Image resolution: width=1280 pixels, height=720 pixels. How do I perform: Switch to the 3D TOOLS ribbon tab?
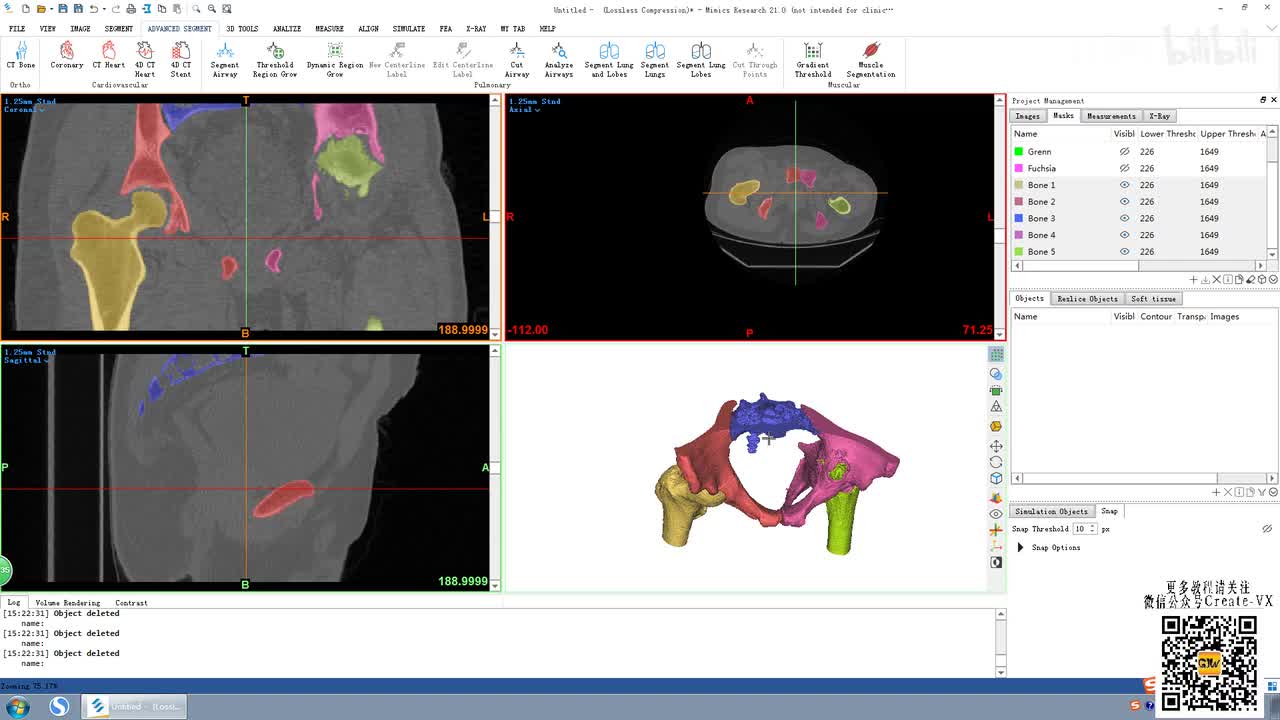(242, 29)
